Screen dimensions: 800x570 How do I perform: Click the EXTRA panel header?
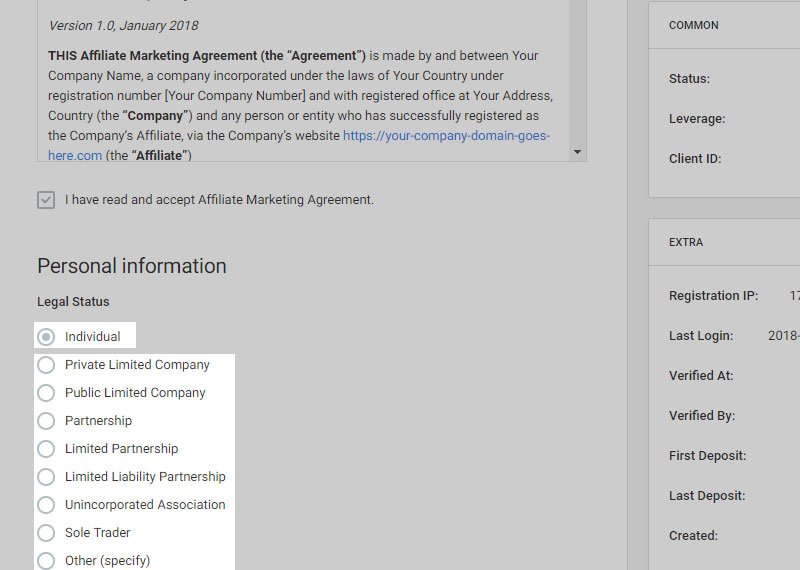[x=686, y=242]
